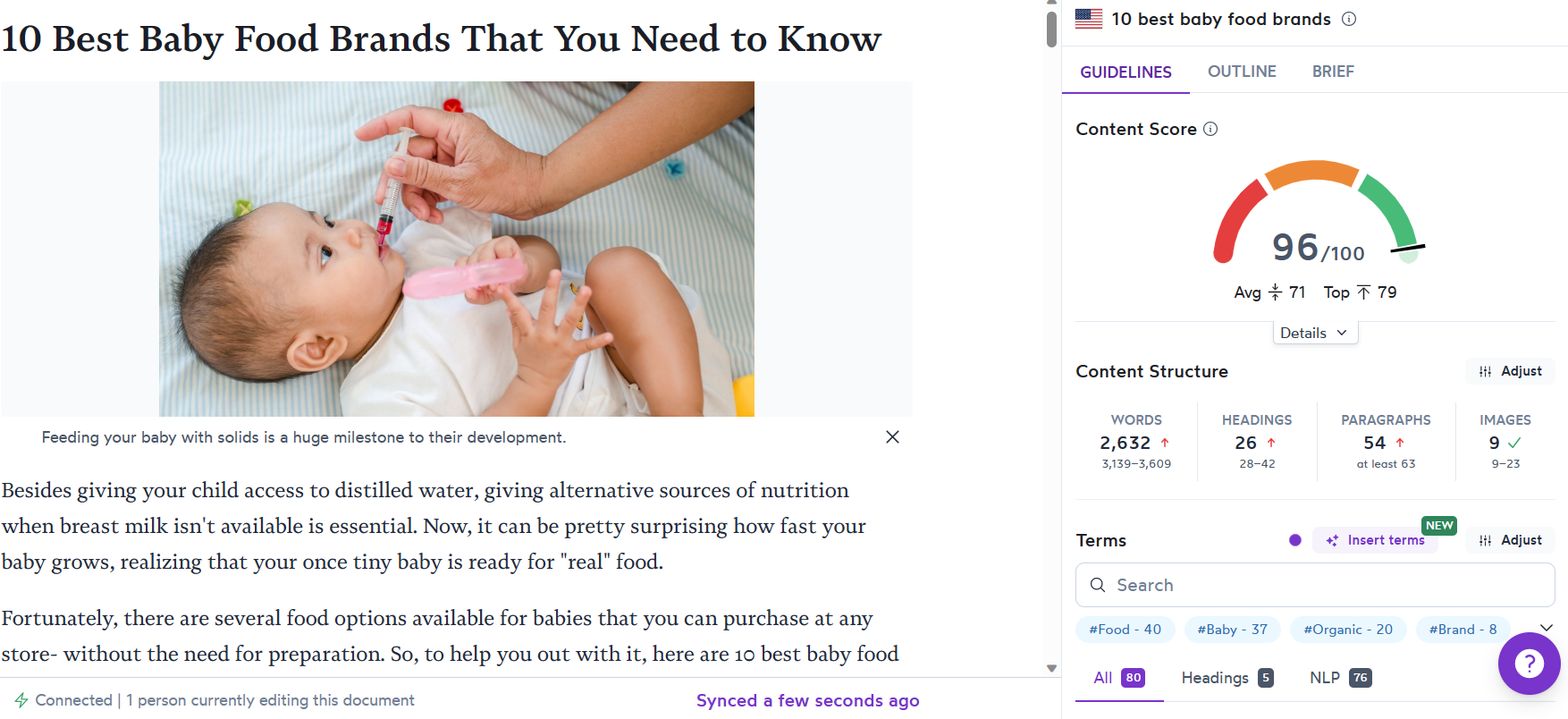Click the info icon beside Content Score
1568x719 pixels.
1210,129
